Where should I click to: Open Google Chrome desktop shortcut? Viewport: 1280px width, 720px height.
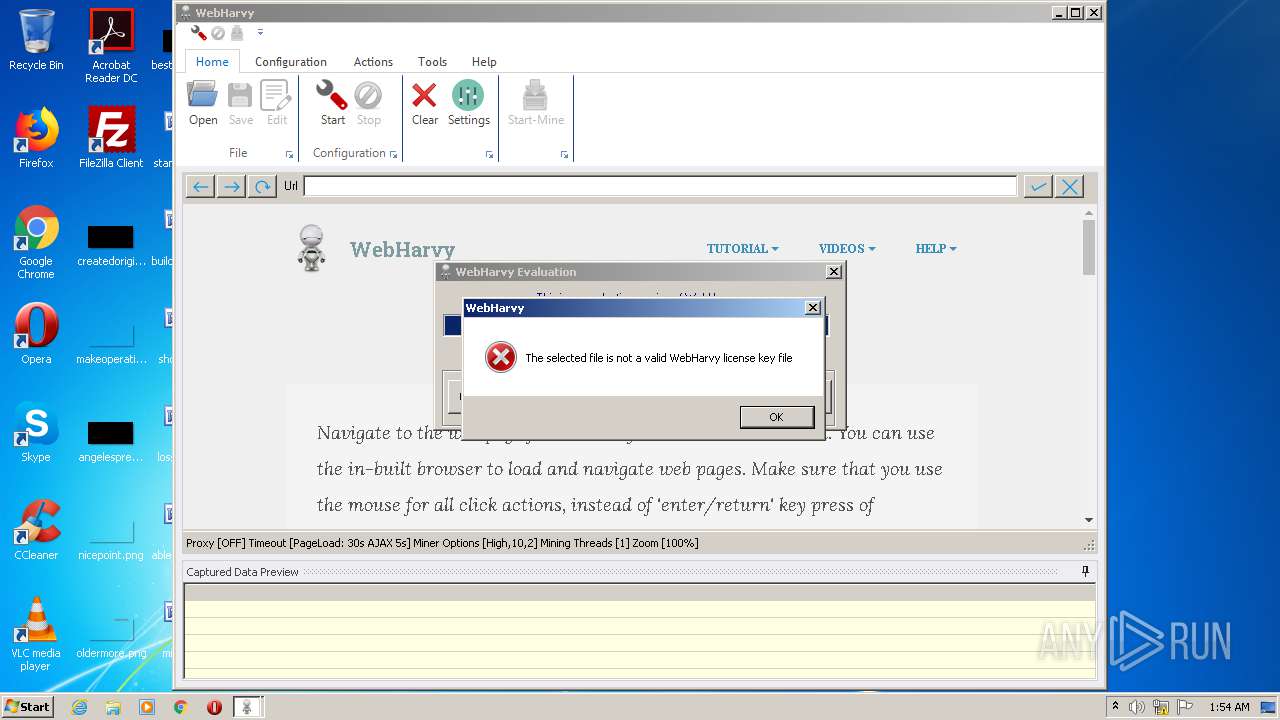[36, 242]
